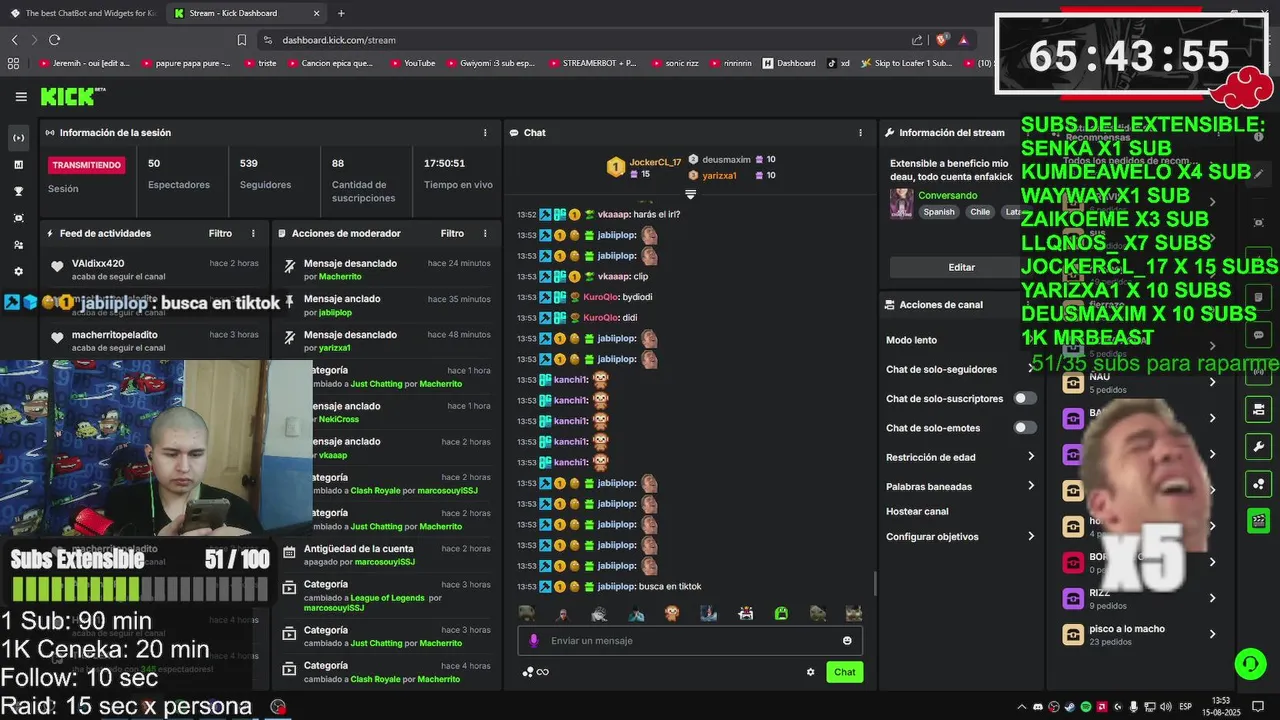Open chat settings gear near Chat button
This screenshot has height=720, width=1280.
coord(810,672)
